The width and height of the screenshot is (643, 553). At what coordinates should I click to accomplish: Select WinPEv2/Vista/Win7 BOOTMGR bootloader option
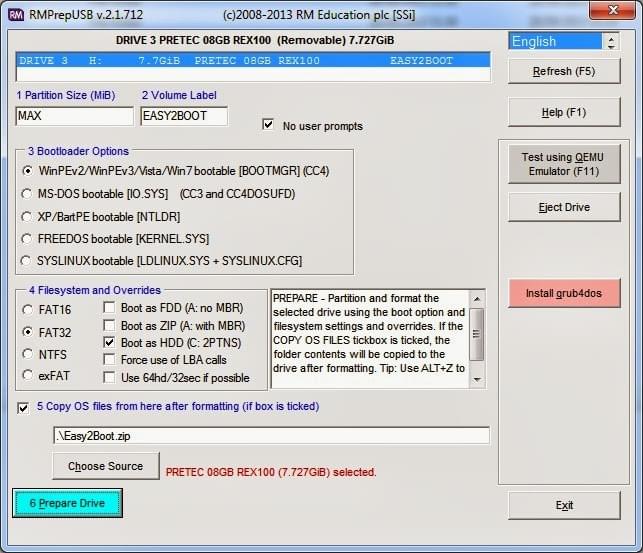click(x=27, y=171)
